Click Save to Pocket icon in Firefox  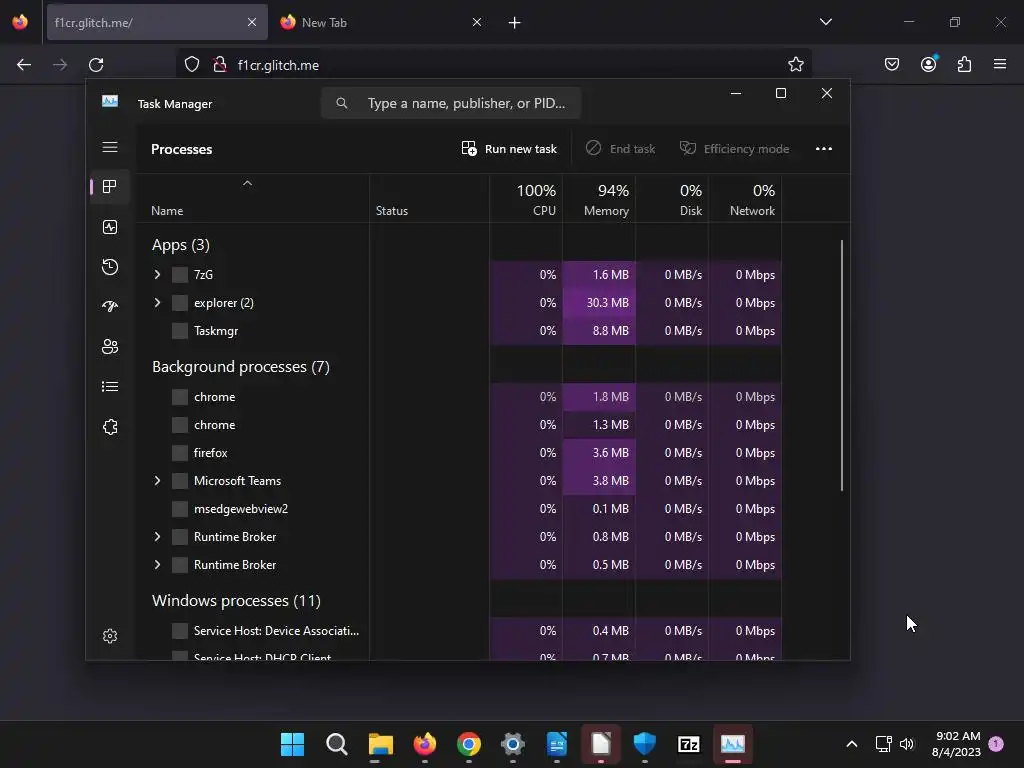click(892, 65)
